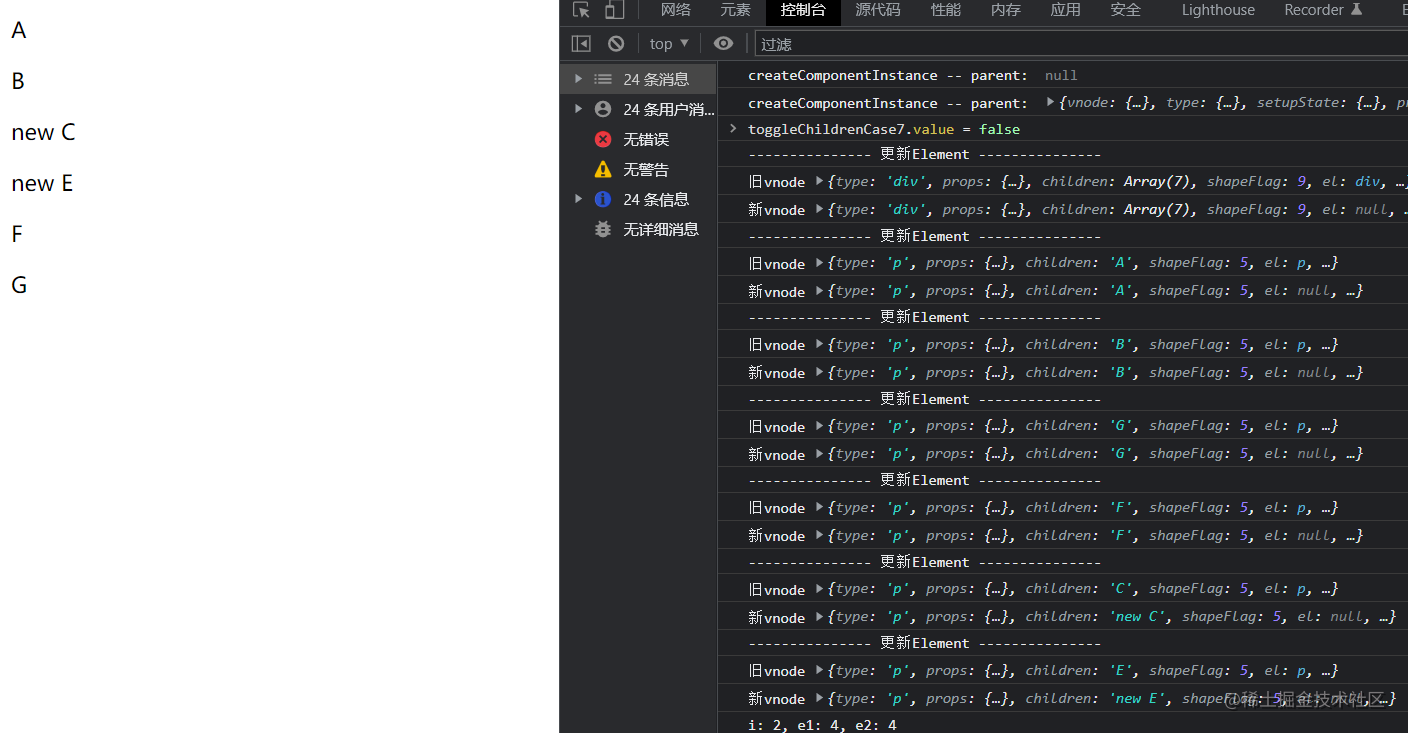
Task: Expand 旧vnode p object with children 'E'
Action: 820,670
